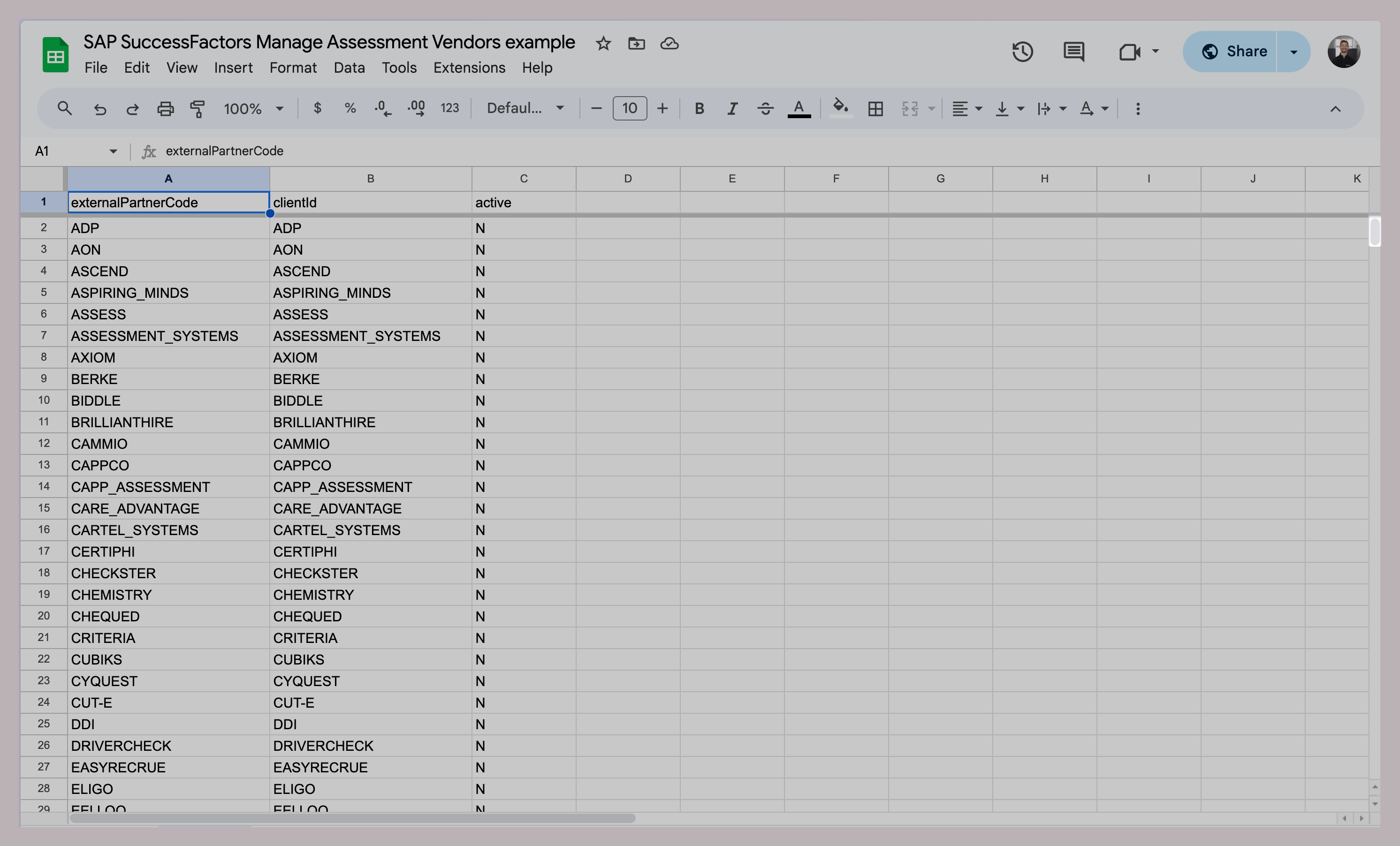Check cloud document status icon
Image resolution: width=1400 pixels, height=846 pixels.
[x=670, y=43]
